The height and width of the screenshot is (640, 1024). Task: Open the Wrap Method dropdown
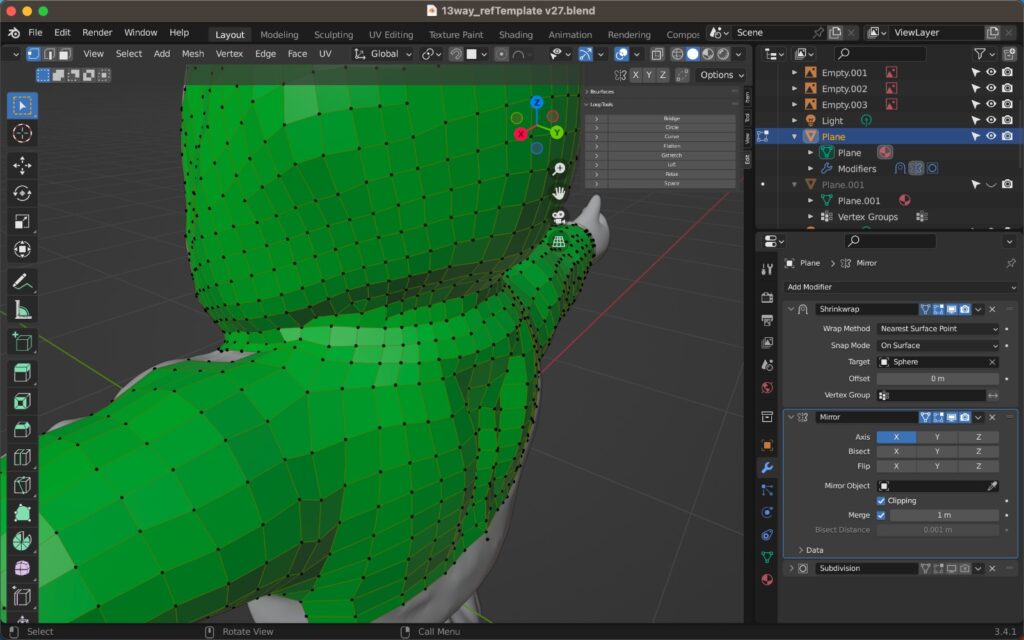[937, 329]
